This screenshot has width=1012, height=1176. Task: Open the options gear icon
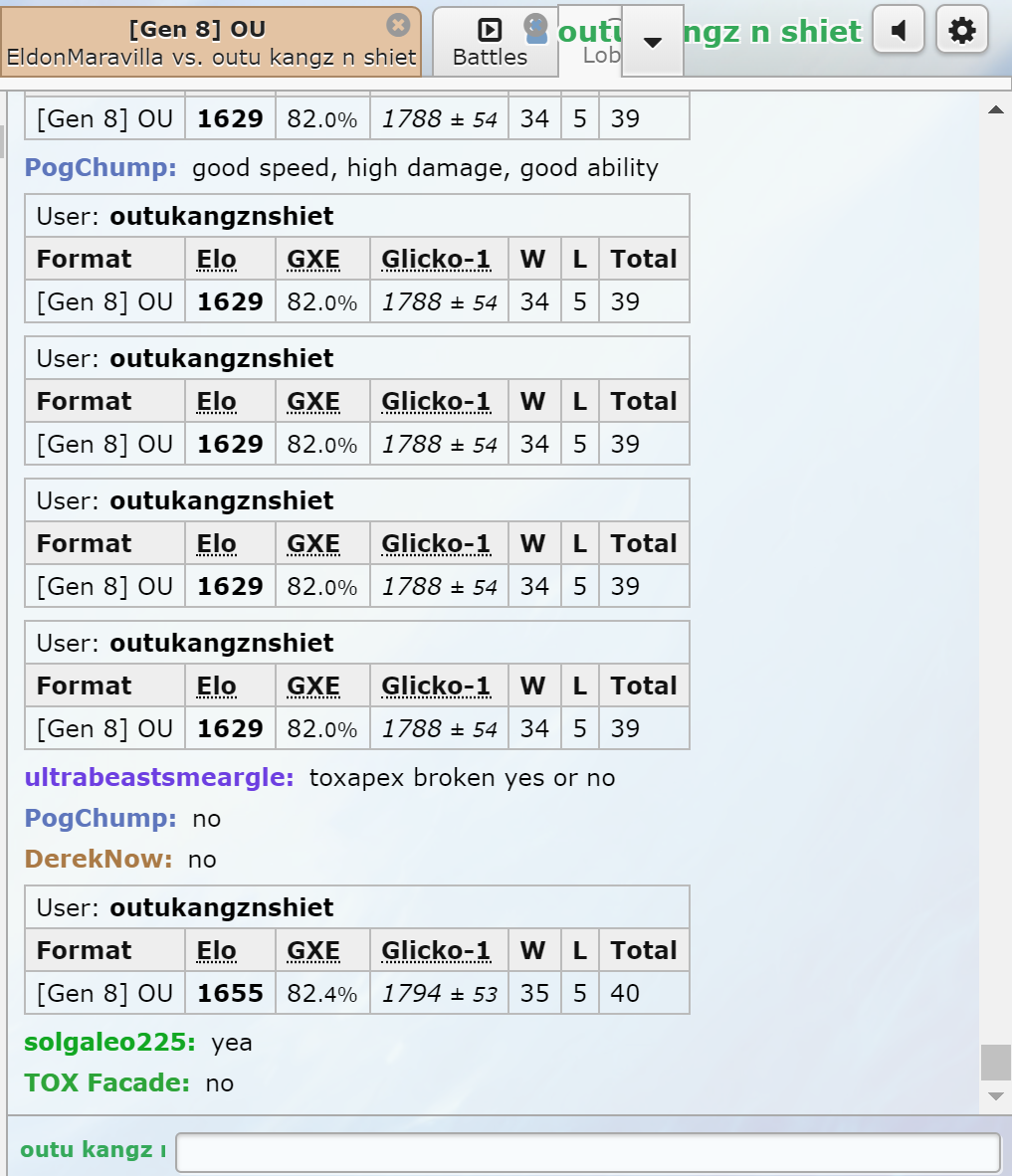961,31
